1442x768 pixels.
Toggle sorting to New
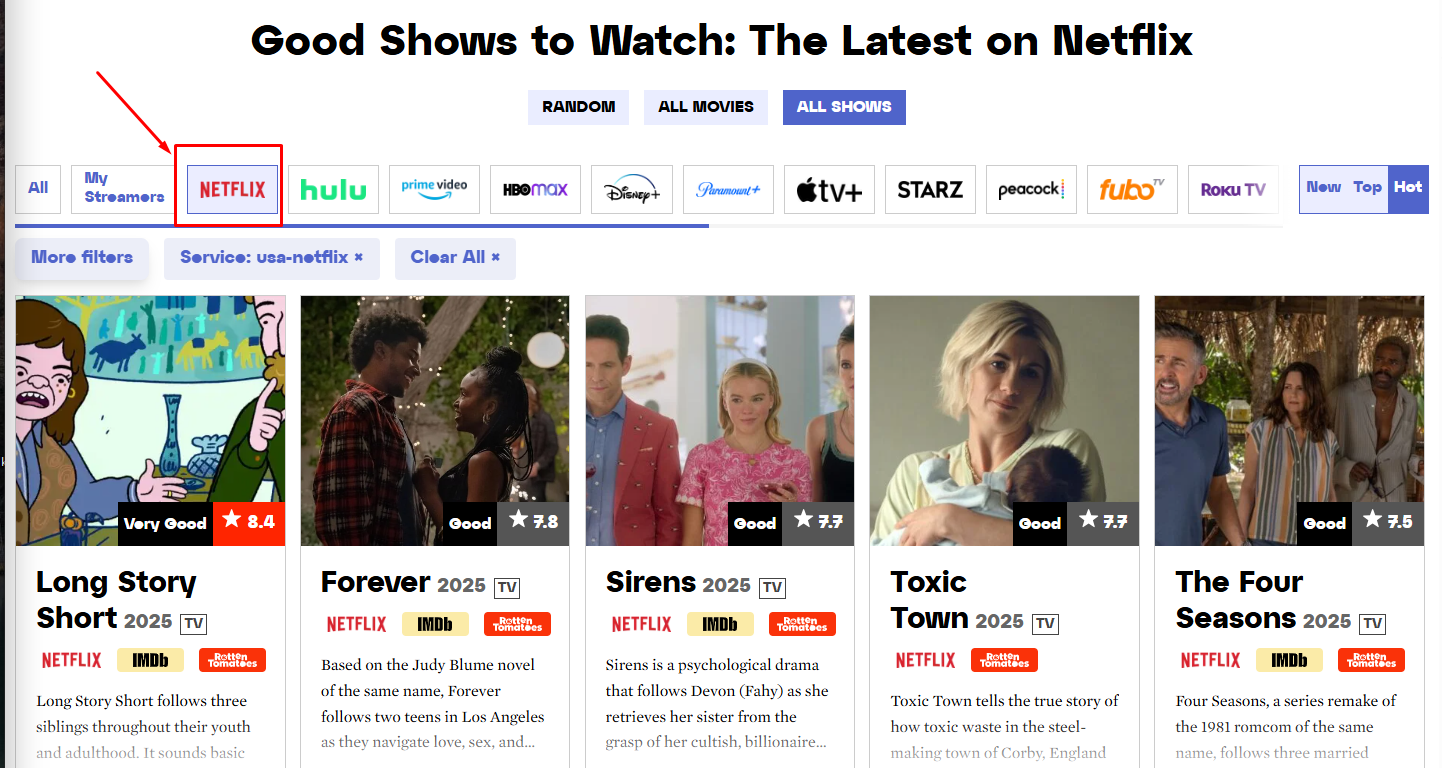coord(1323,187)
